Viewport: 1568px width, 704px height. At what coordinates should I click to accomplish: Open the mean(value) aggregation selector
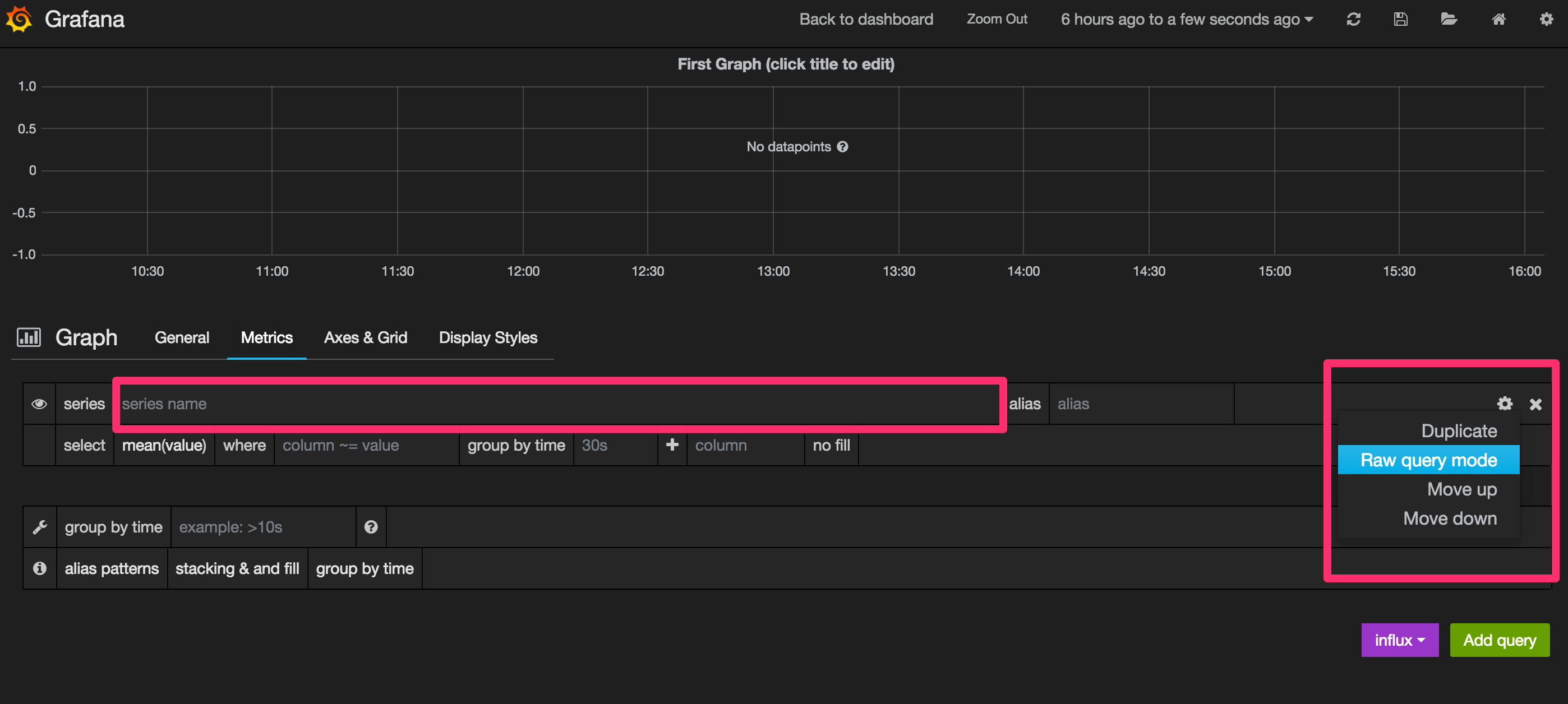tap(164, 445)
